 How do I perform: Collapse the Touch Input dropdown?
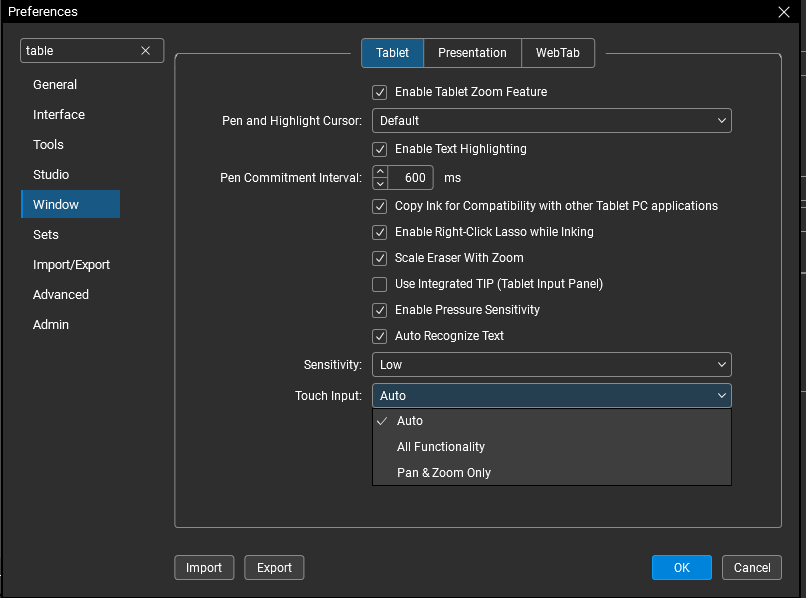click(552, 395)
